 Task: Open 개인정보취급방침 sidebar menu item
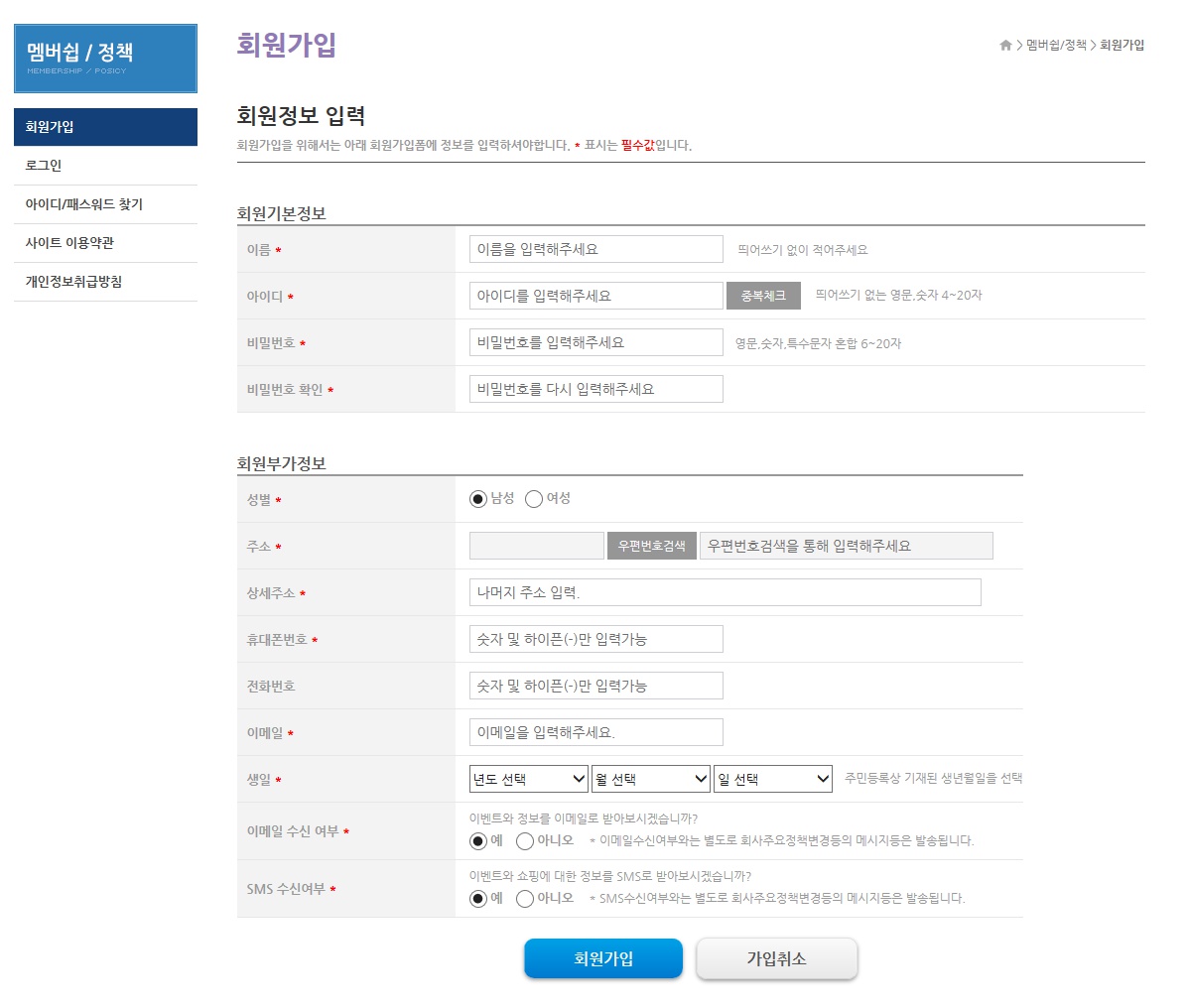coord(73,282)
